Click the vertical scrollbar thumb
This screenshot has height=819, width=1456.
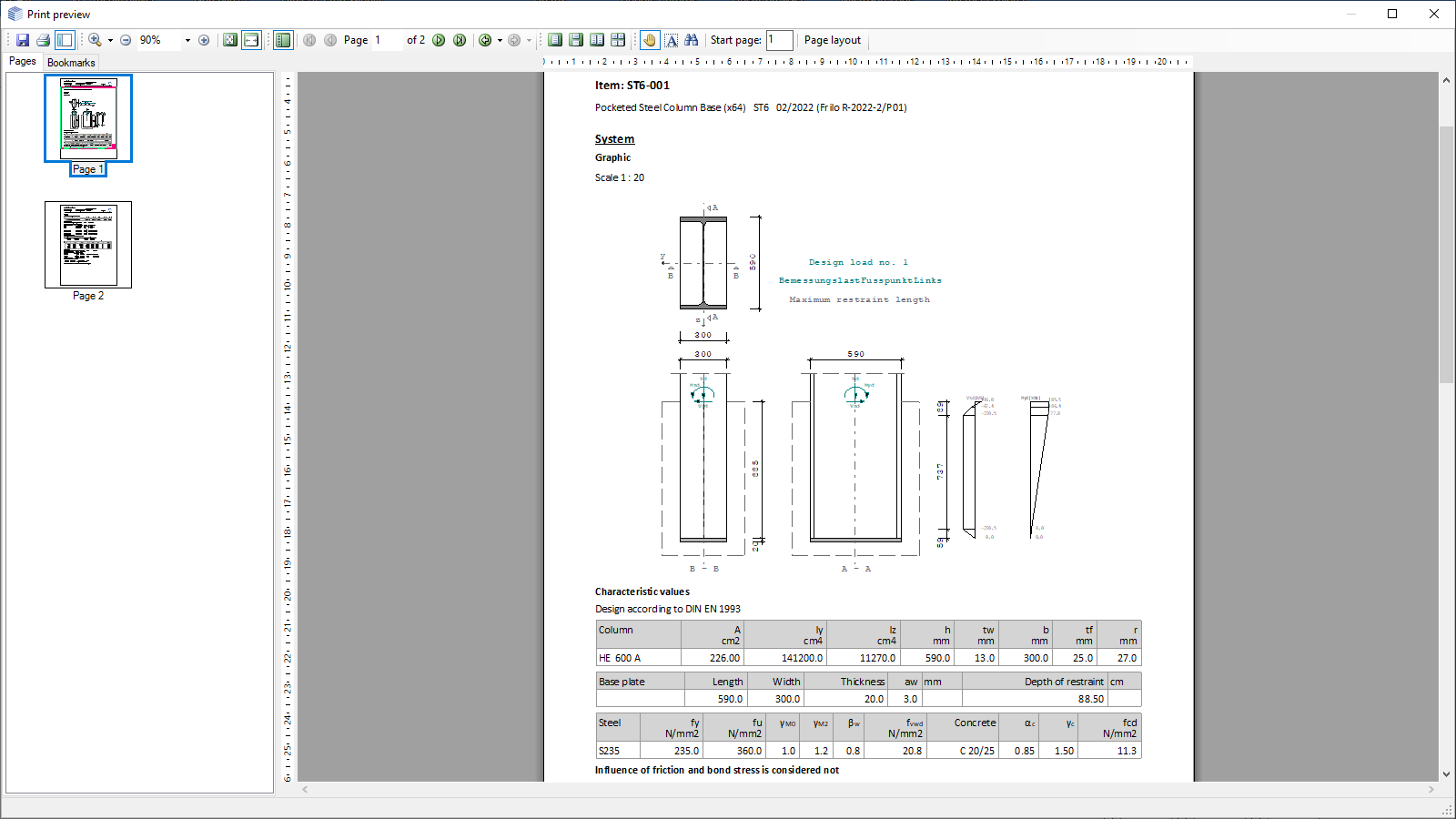coord(1446,255)
